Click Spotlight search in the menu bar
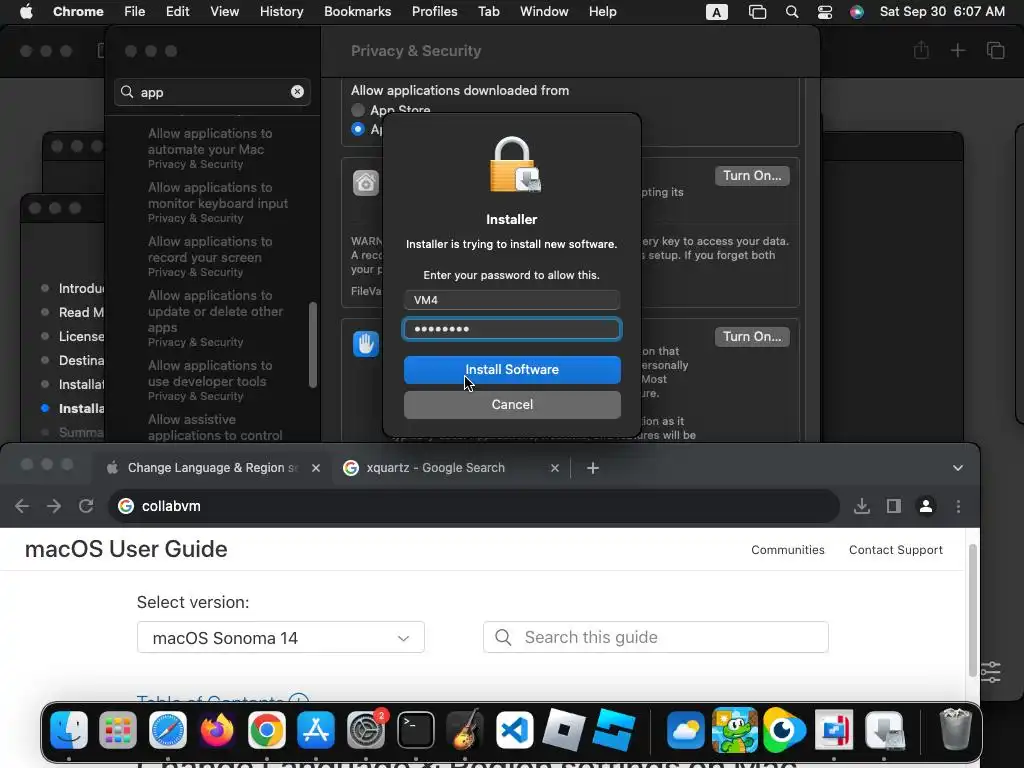The image size is (1024, 768). (x=792, y=12)
